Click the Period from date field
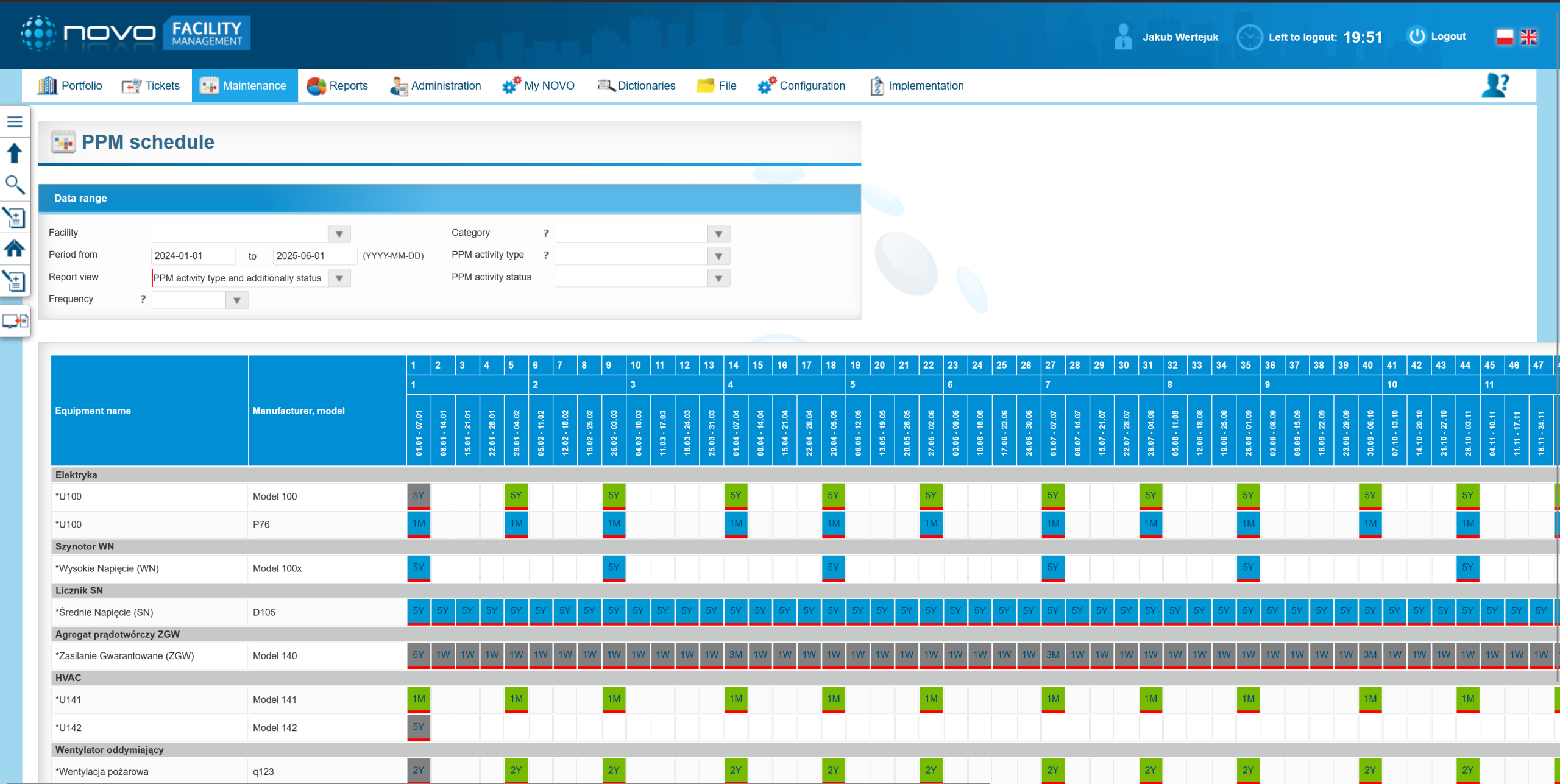1560x784 pixels. click(x=193, y=256)
